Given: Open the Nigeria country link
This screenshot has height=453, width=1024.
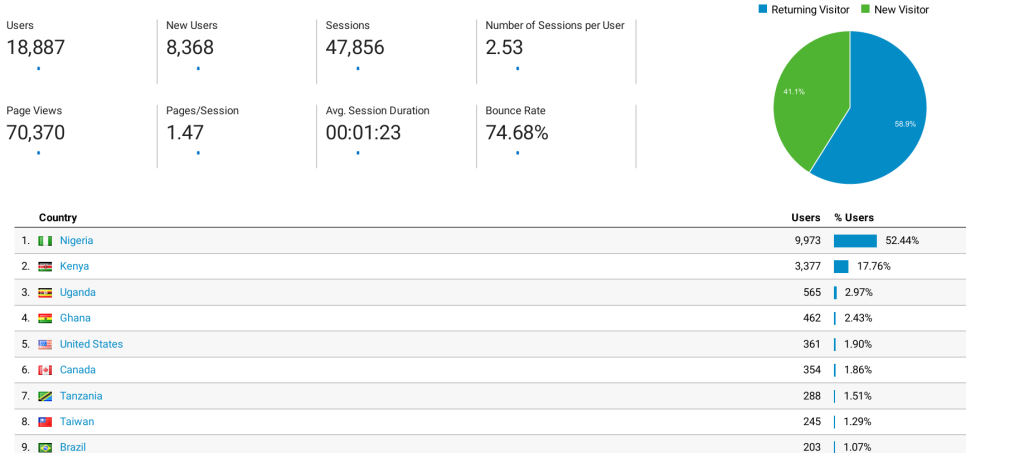Looking at the screenshot, I should tap(76, 240).
